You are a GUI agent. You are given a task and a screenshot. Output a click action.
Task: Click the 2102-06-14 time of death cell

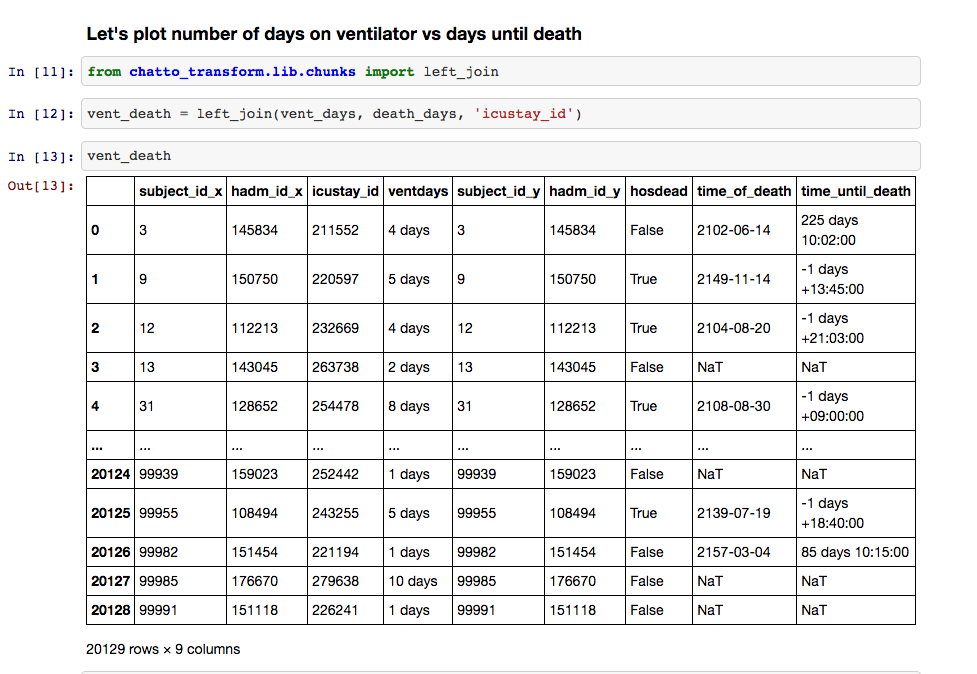(734, 230)
